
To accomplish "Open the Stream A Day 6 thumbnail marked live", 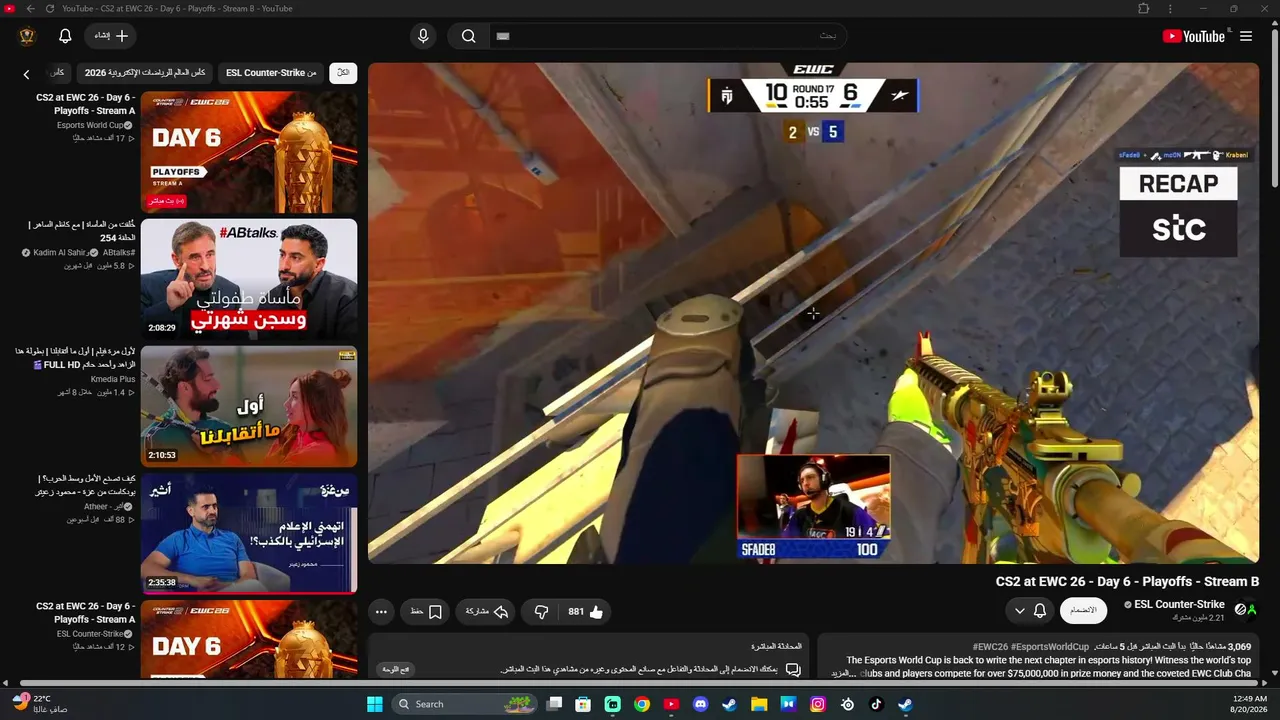I will pos(249,151).
